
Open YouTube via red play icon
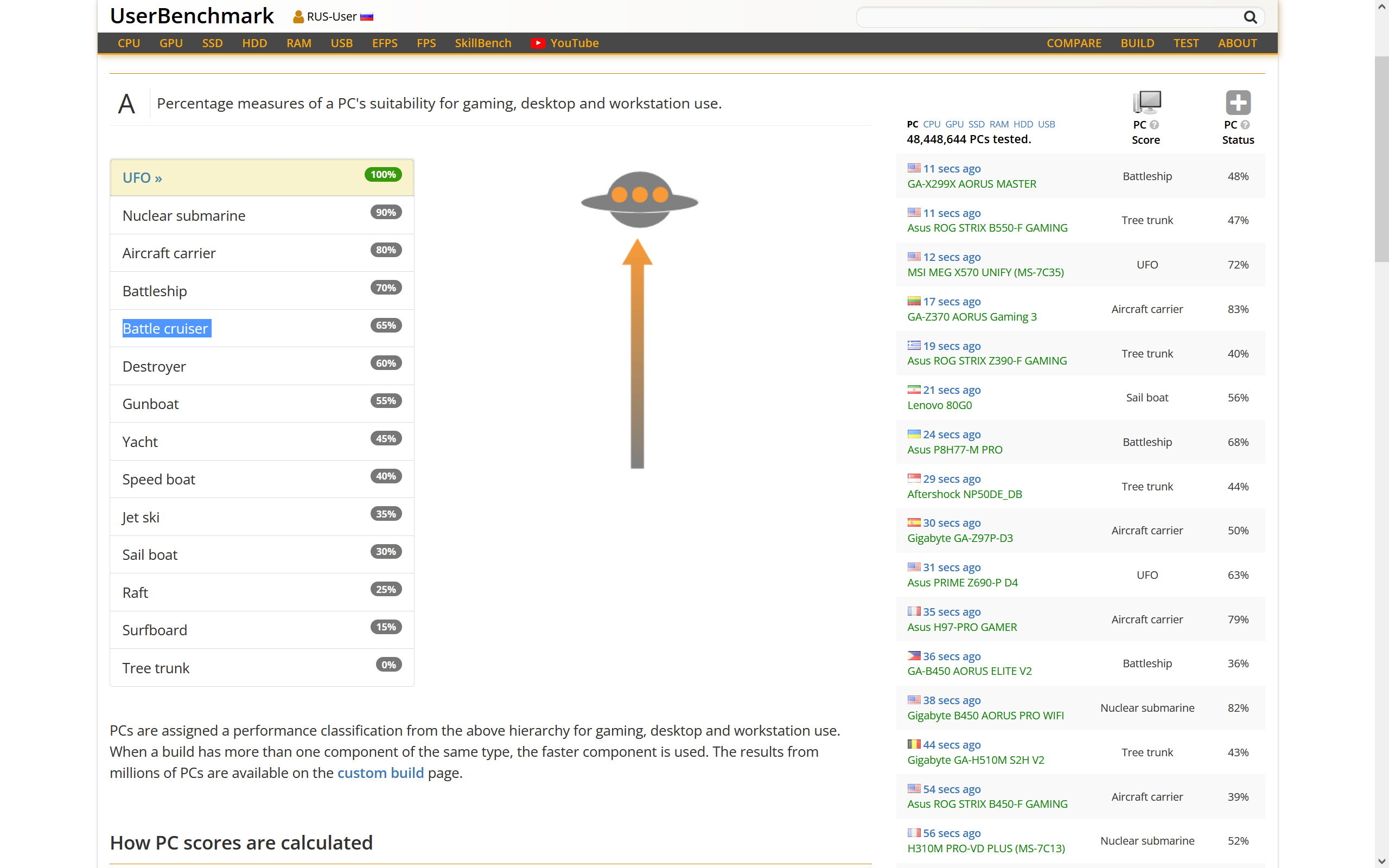pyautogui.click(x=537, y=43)
